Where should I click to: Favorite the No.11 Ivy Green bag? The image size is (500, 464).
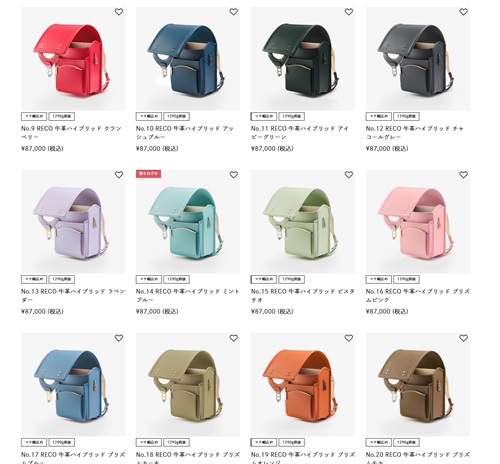coord(349,12)
